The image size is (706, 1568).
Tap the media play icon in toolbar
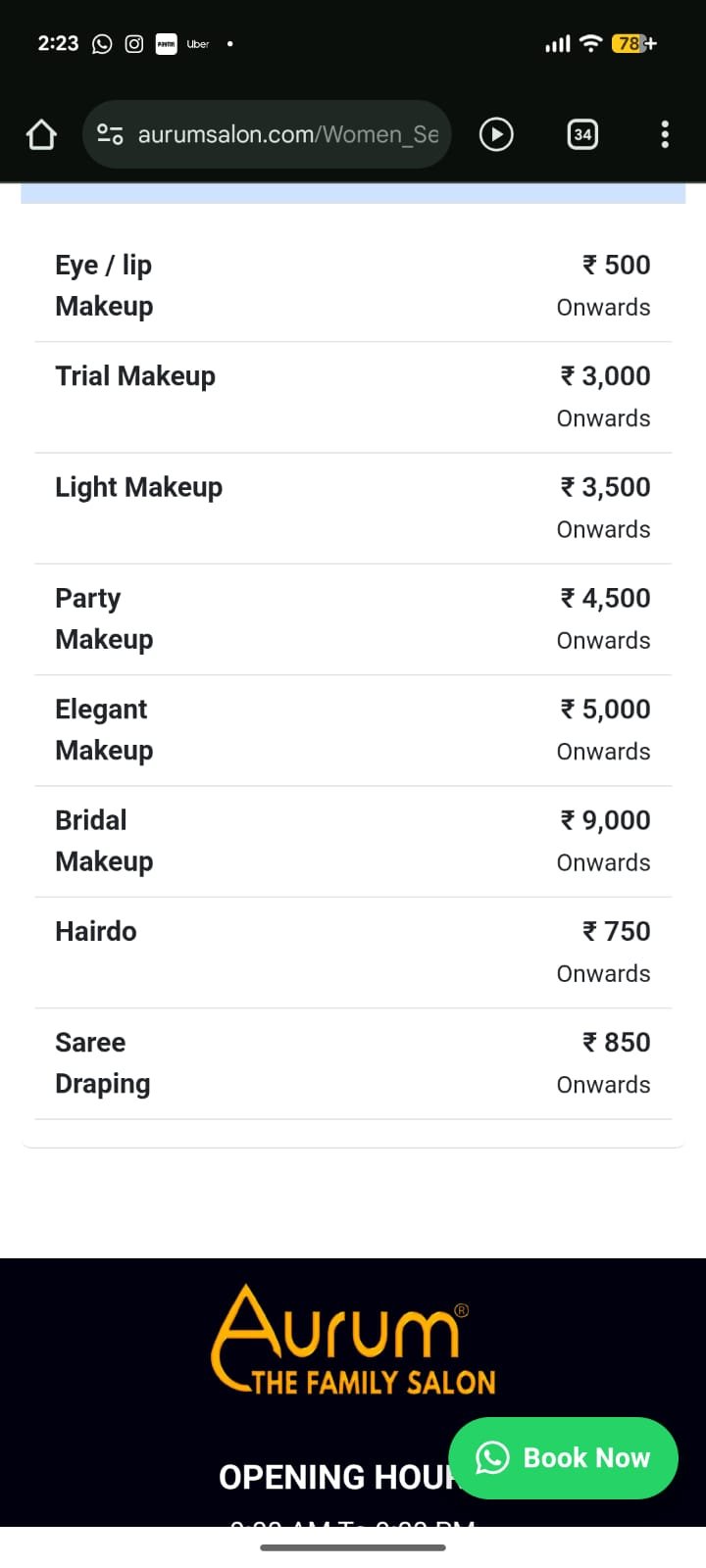click(496, 134)
